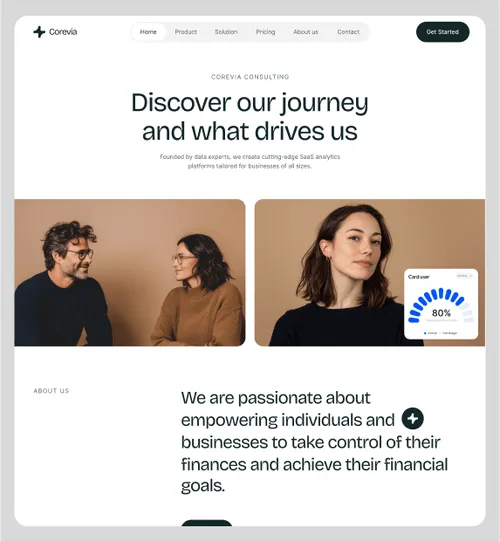The height and width of the screenshot is (542, 500).
Task: Open the period dropdown in Card user widget
Action: [x=464, y=276]
